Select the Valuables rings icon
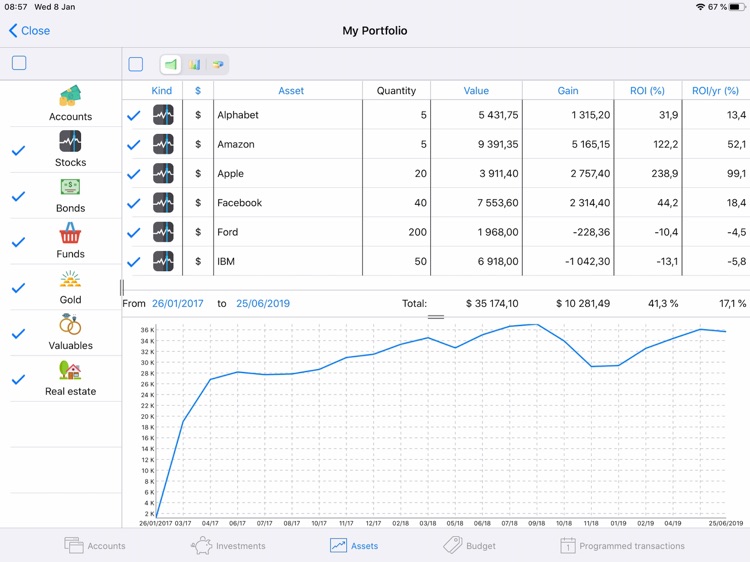The height and width of the screenshot is (562, 750). tap(70, 324)
